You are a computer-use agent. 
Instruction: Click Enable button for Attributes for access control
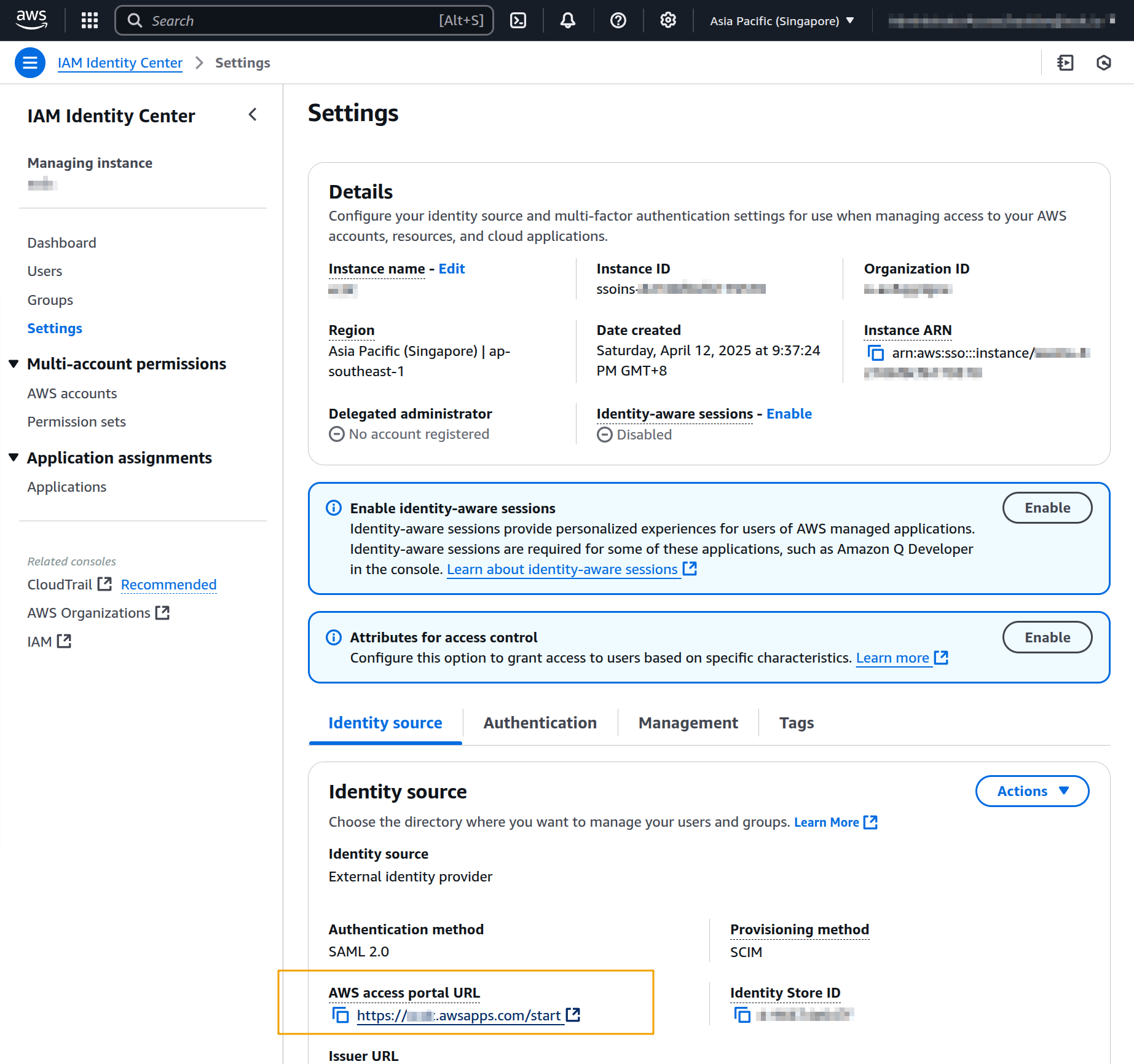[x=1047, y=637]
